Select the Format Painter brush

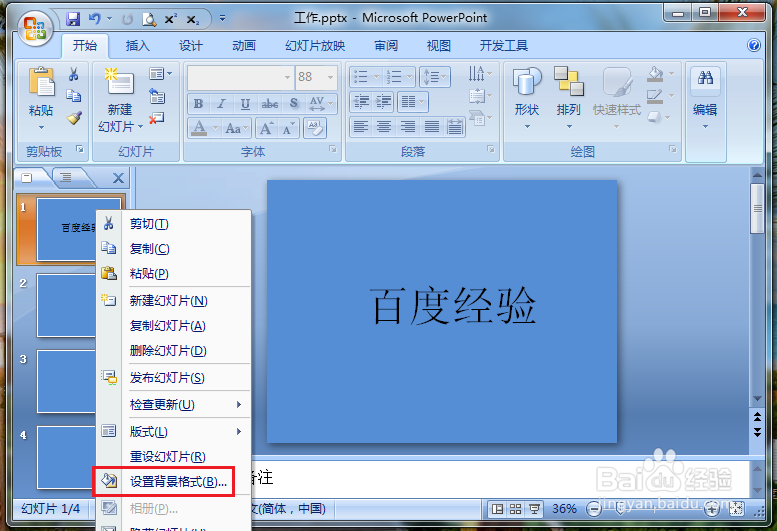coord(74,118)
